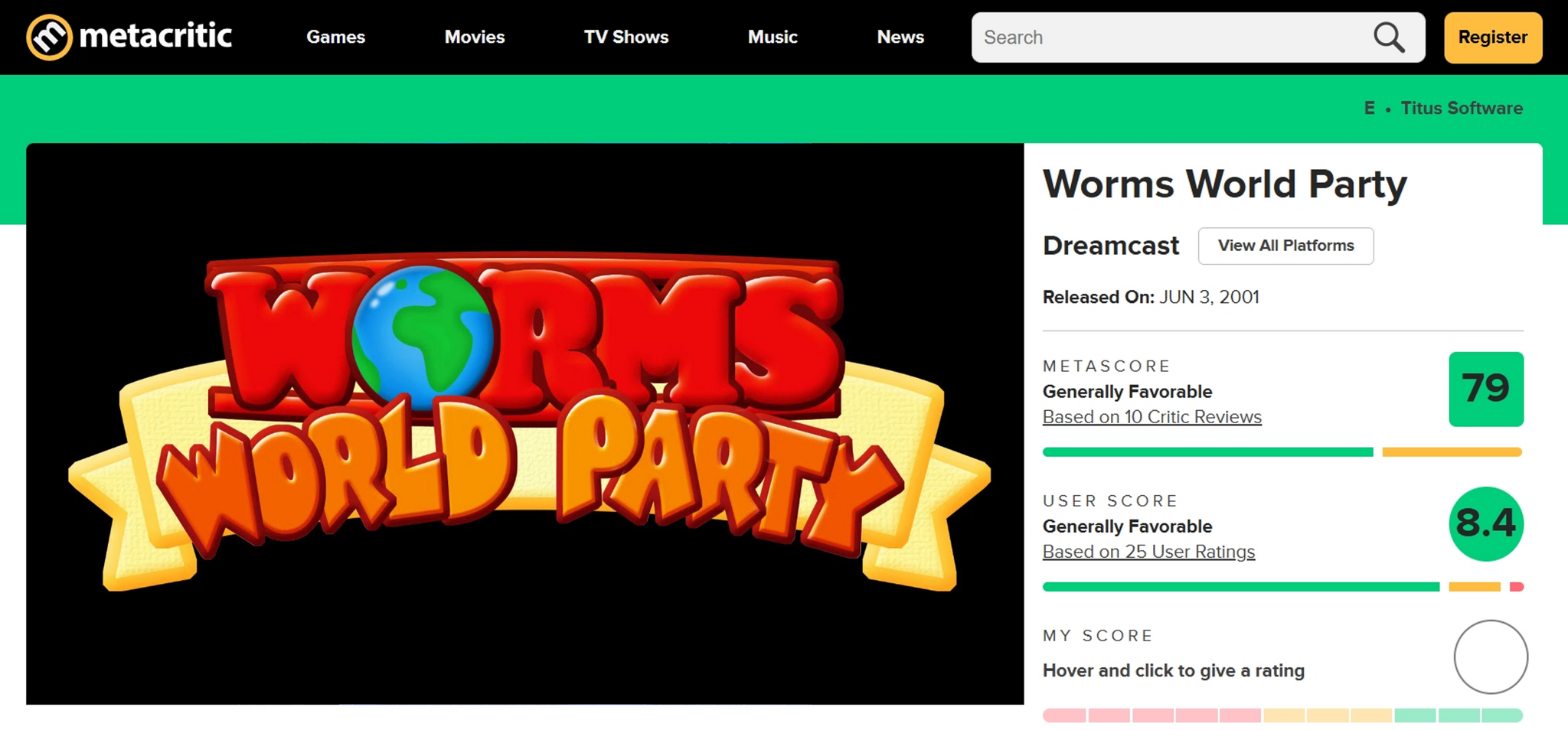
Task: Click the MY SCORE heading label
Action: pos(1098,635)
